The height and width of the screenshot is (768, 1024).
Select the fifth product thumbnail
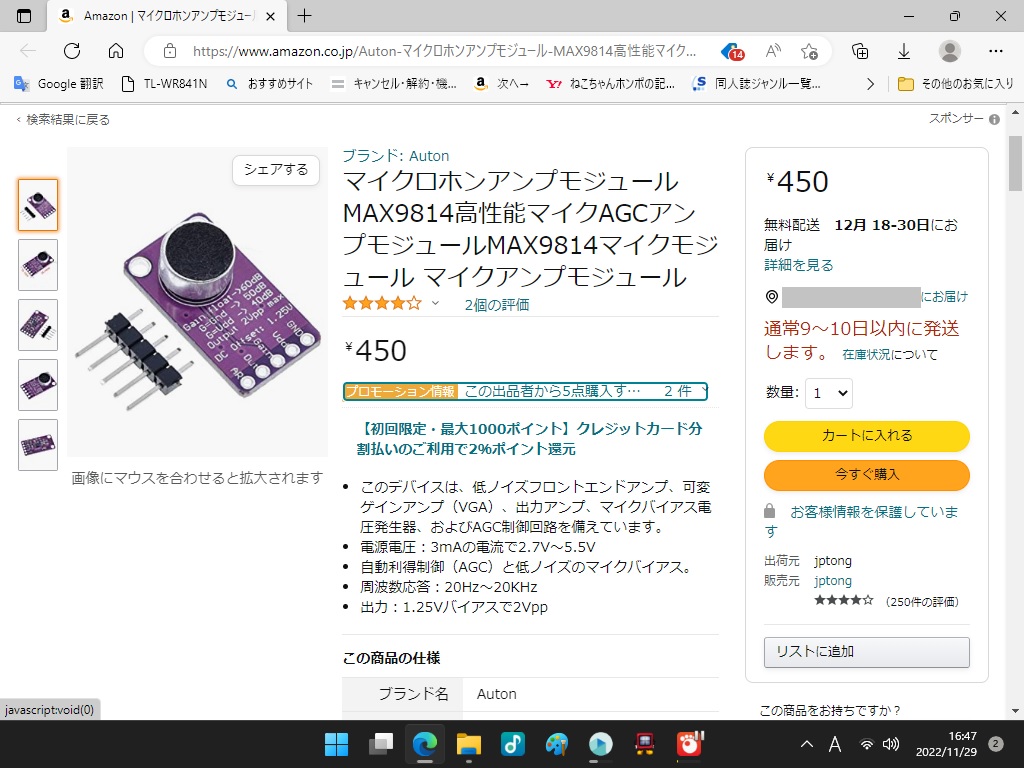38,445
